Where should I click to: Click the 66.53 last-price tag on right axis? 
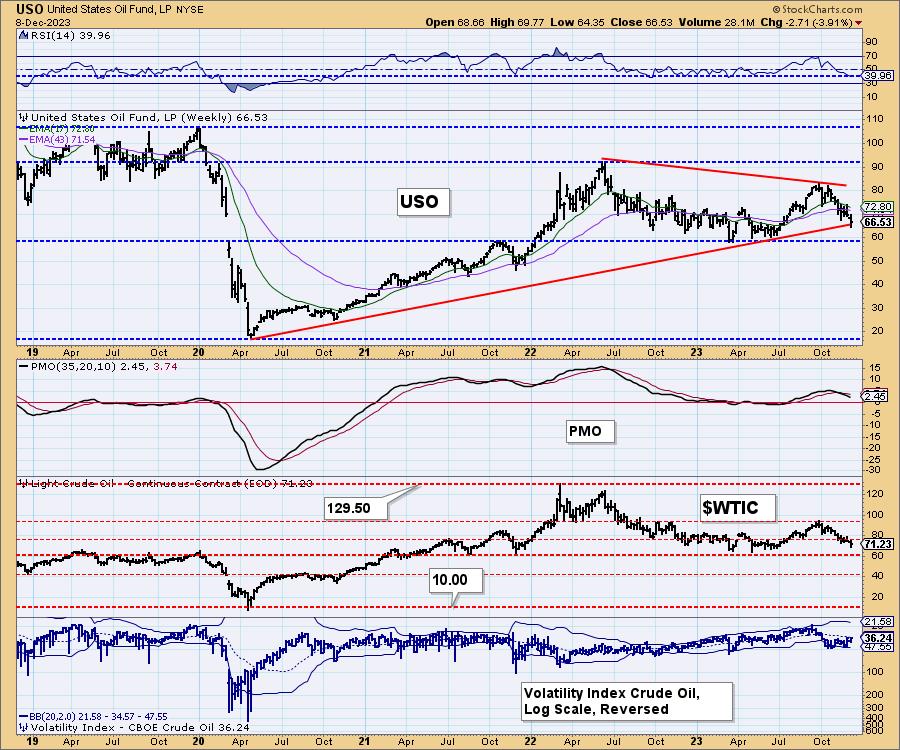878,222
